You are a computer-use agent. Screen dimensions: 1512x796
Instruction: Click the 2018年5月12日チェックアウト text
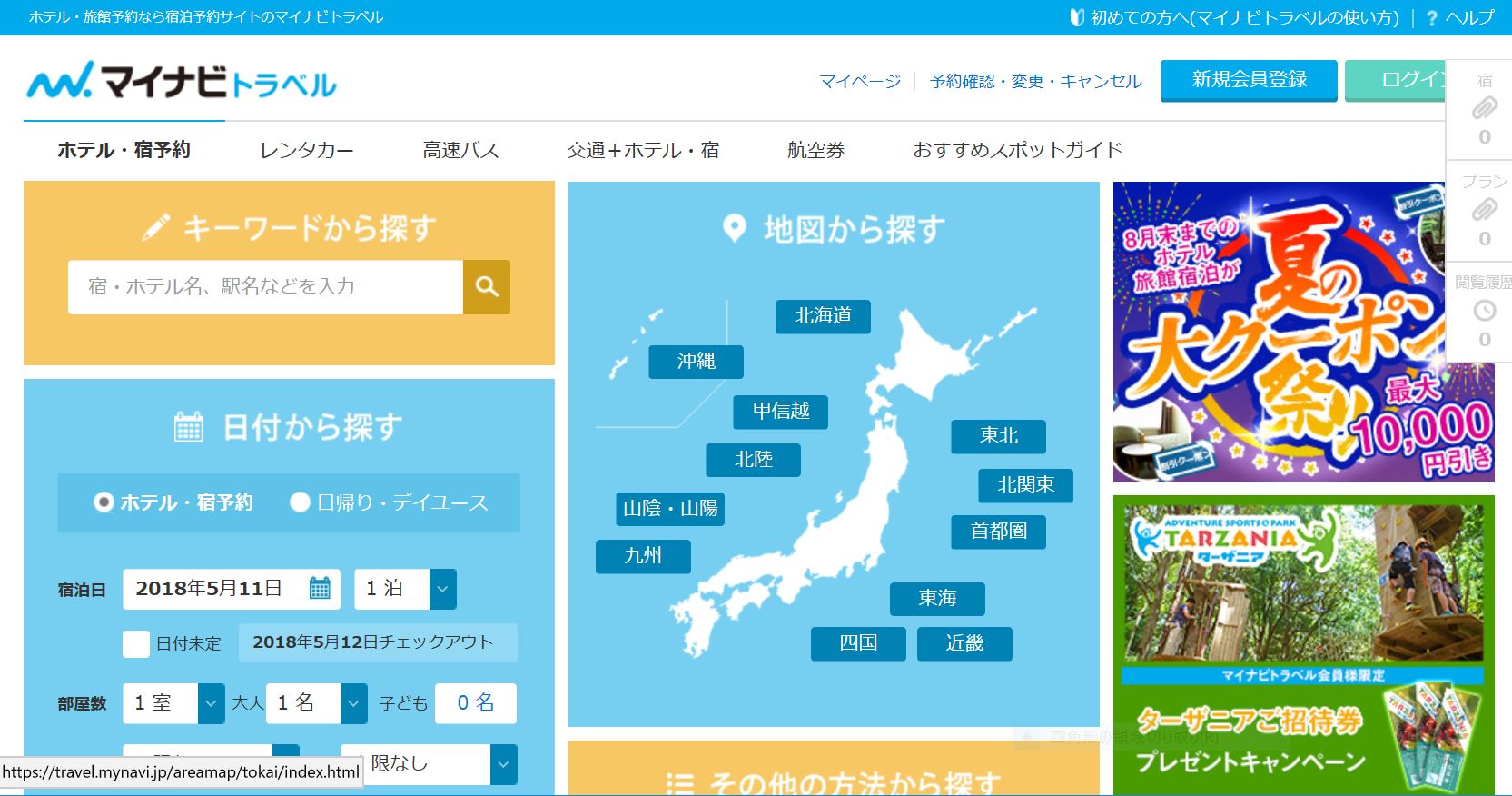[x=373, y=642]
